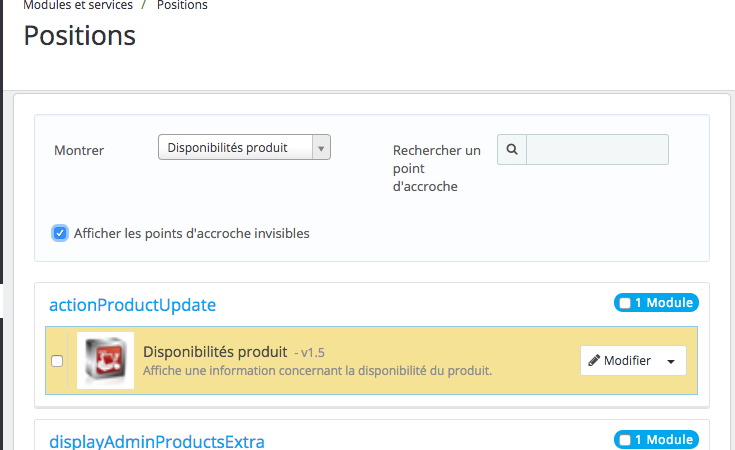Click the 'Montrer' label
The width and height of the screenshot is (735, 450).
coord(79,150)
